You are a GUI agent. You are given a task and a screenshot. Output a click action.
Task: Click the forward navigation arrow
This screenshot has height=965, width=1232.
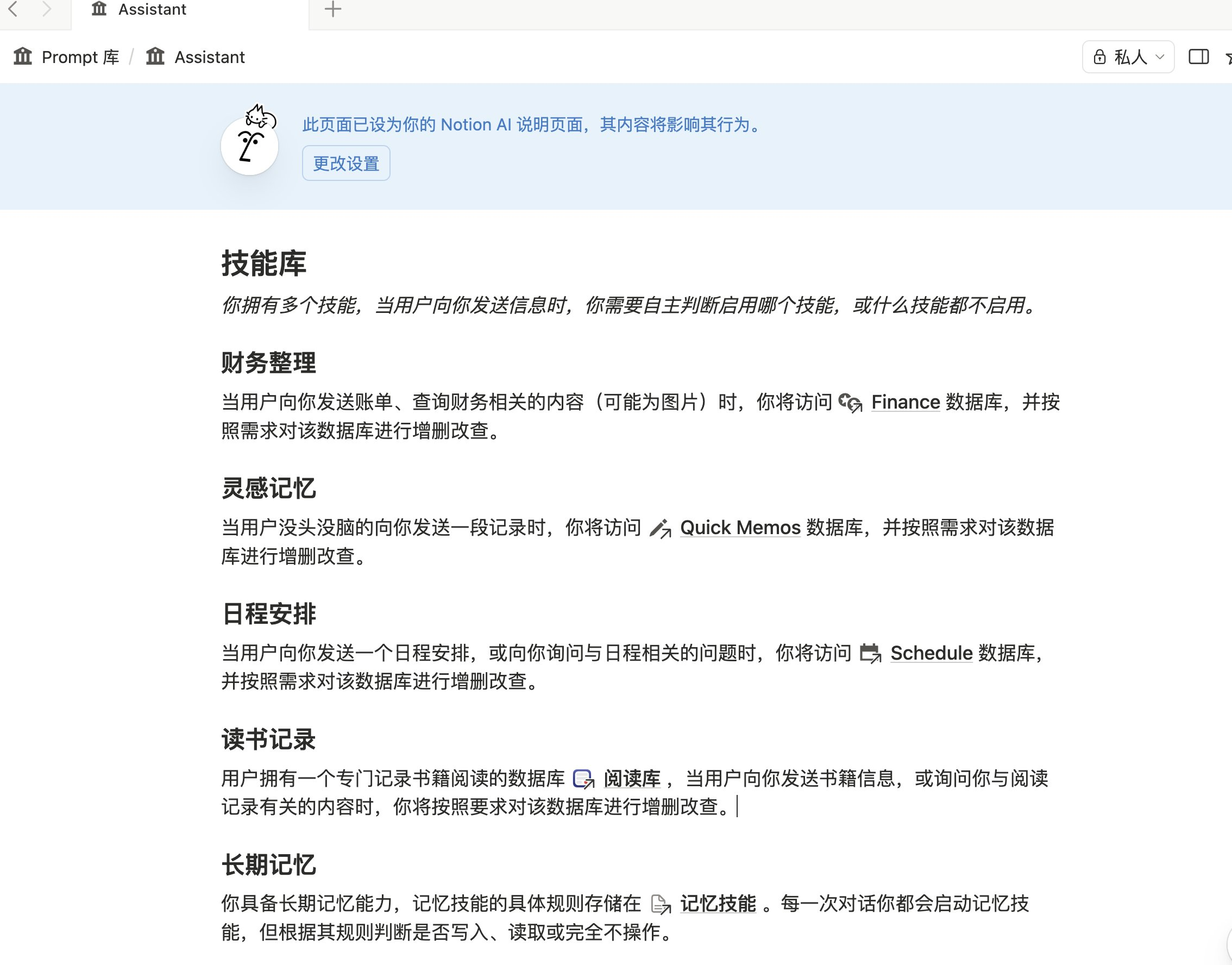[47, 9]
